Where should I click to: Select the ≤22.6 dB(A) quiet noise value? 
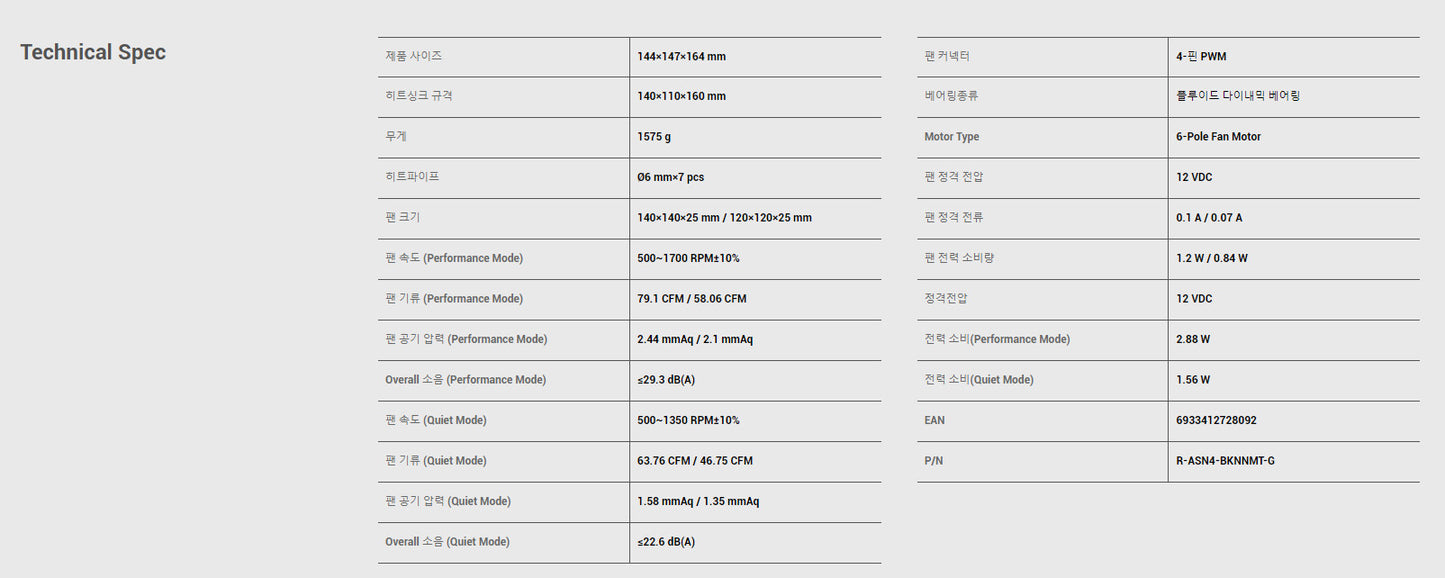(665, 542)
